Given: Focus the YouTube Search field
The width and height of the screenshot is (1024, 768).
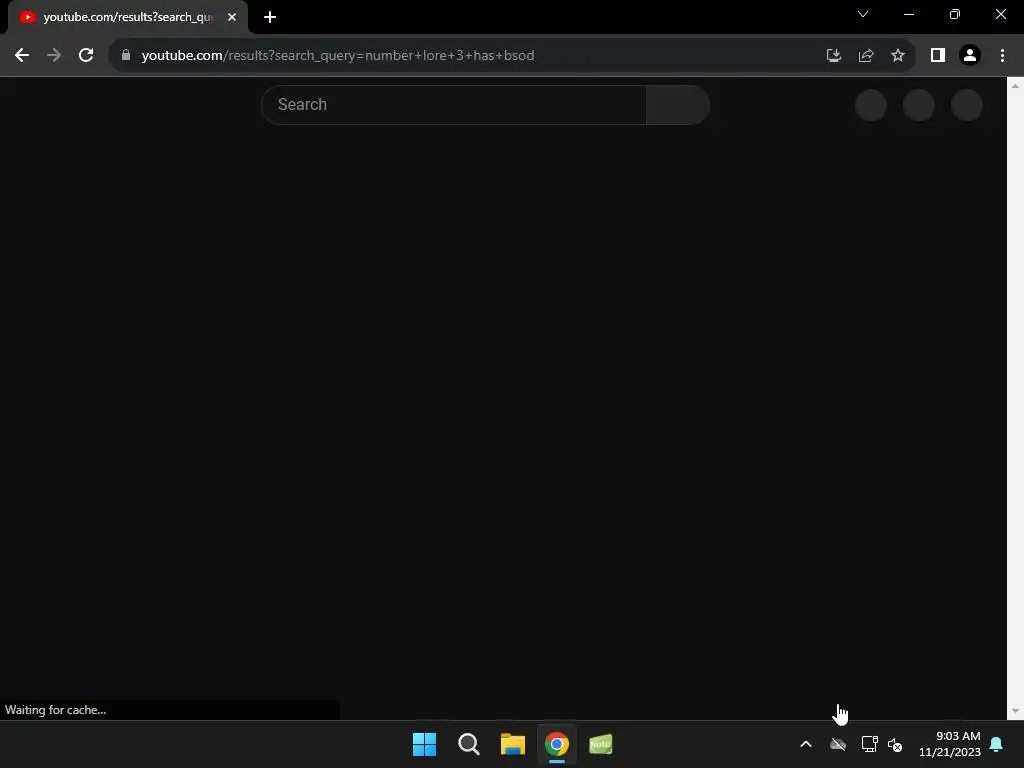Looking at the screenshot, I should [x=454, y=104].
